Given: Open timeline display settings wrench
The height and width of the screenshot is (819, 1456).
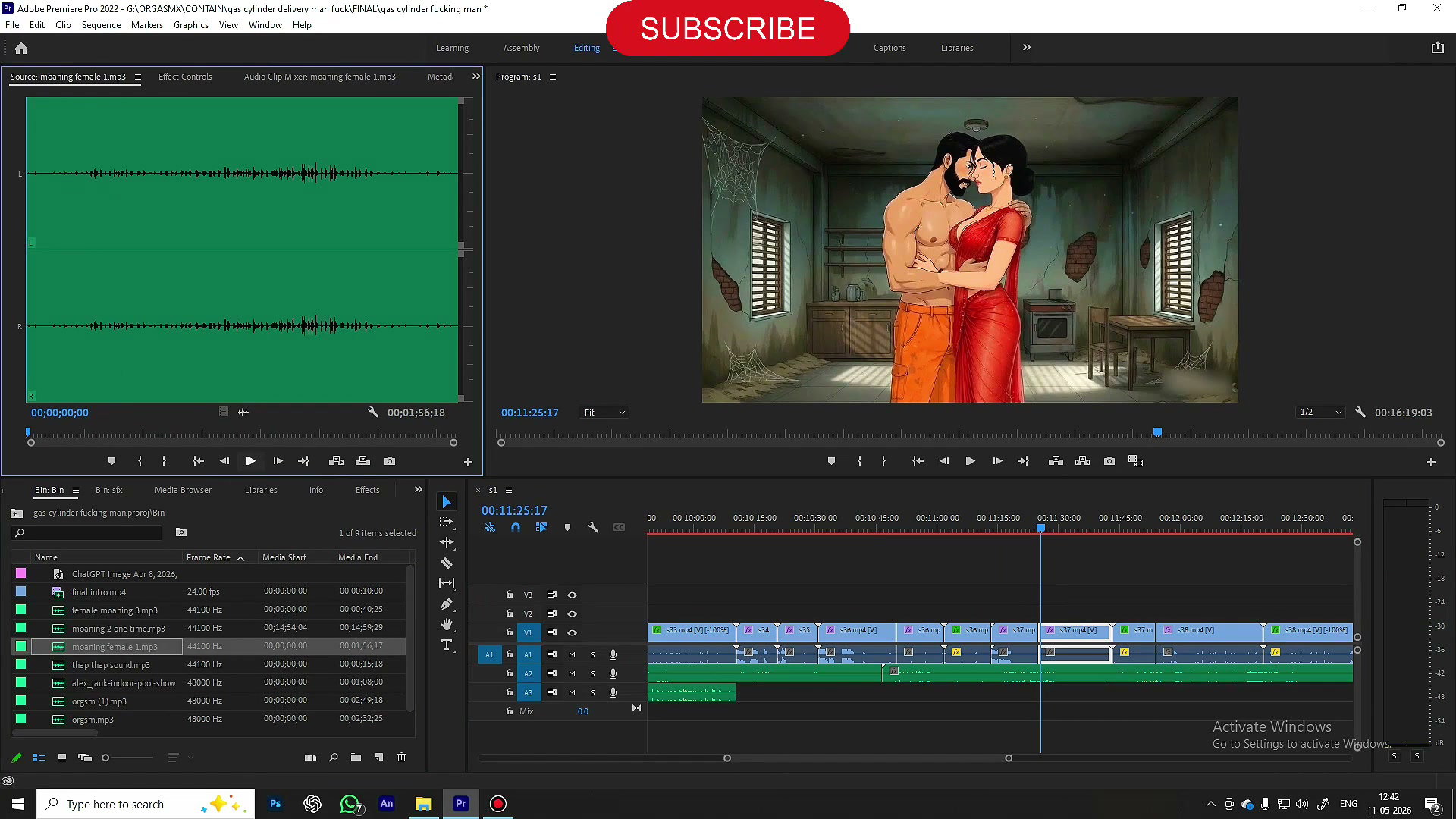Looking at the screenshot, I should (593, 527).
